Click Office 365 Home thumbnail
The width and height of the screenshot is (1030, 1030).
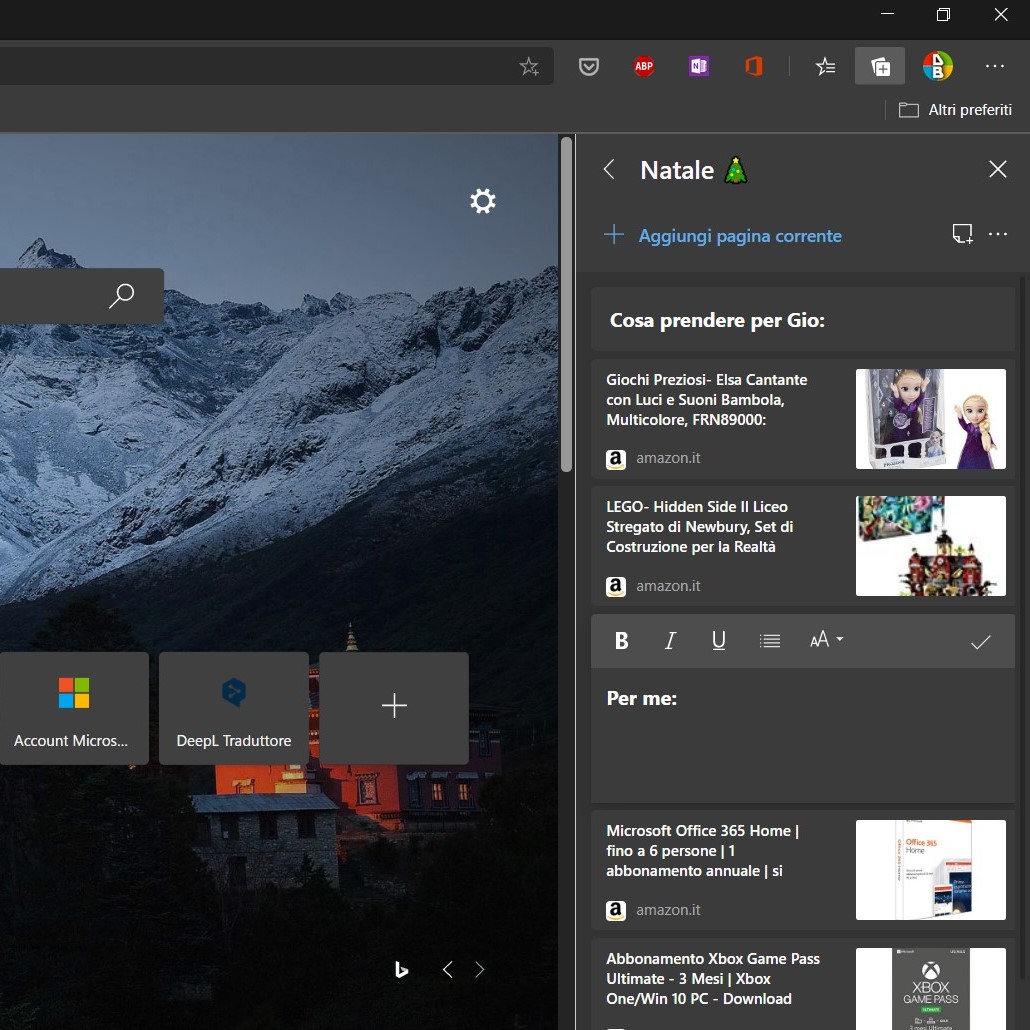(930, 870)
